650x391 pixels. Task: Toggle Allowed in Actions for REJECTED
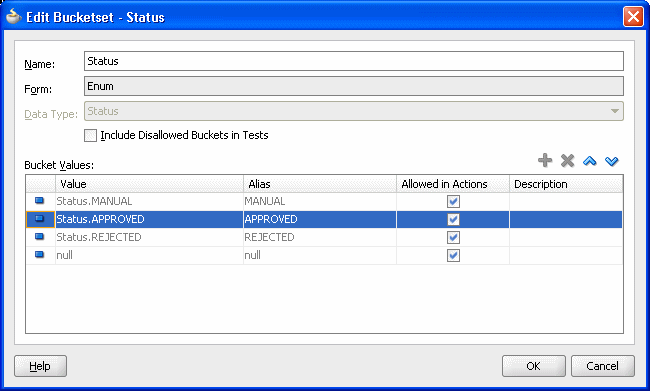point(453,237)
